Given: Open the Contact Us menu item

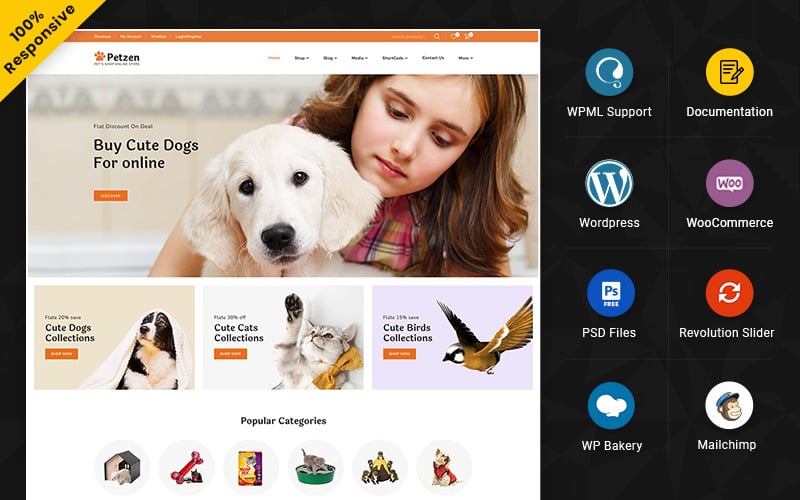Looking at the screenshot, I should tap(433, 58).
